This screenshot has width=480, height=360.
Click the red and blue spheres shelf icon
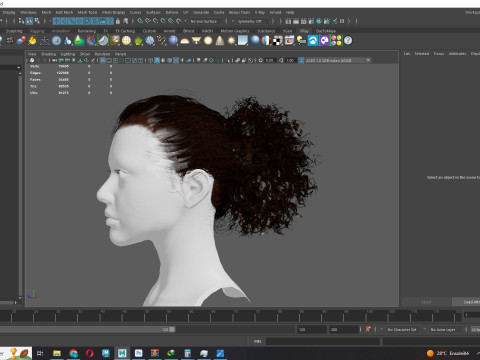(x=21, y=41)
